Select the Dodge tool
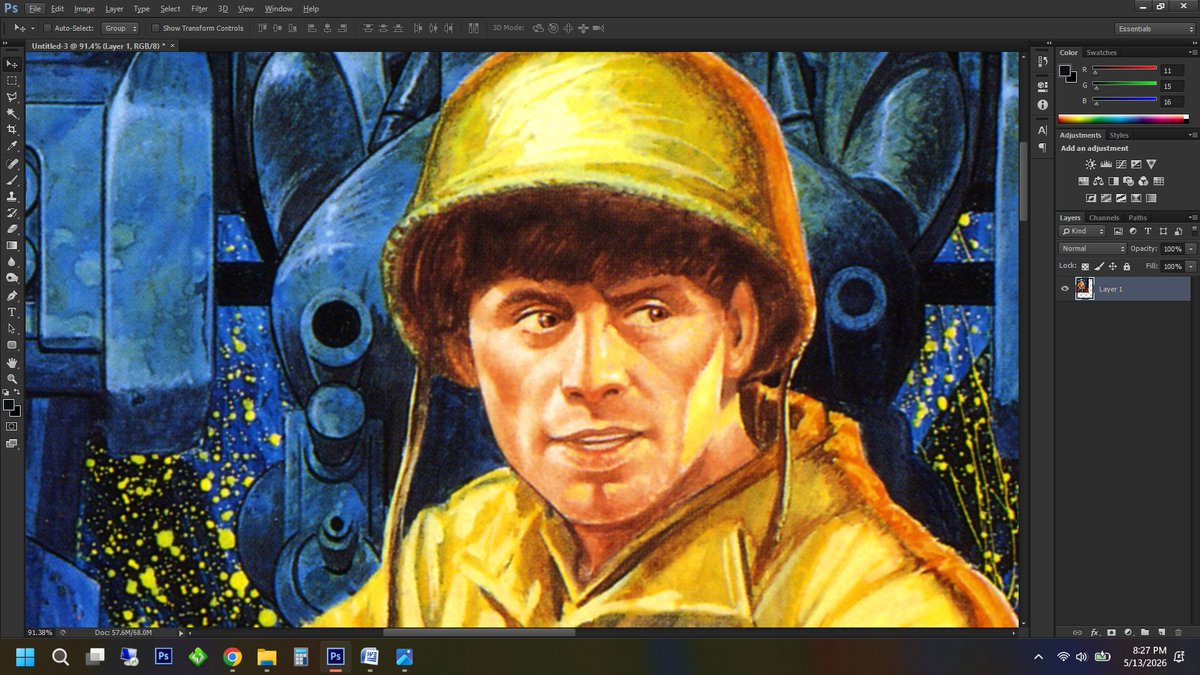Screen dimensions: 1200x675 click(12, 278)
